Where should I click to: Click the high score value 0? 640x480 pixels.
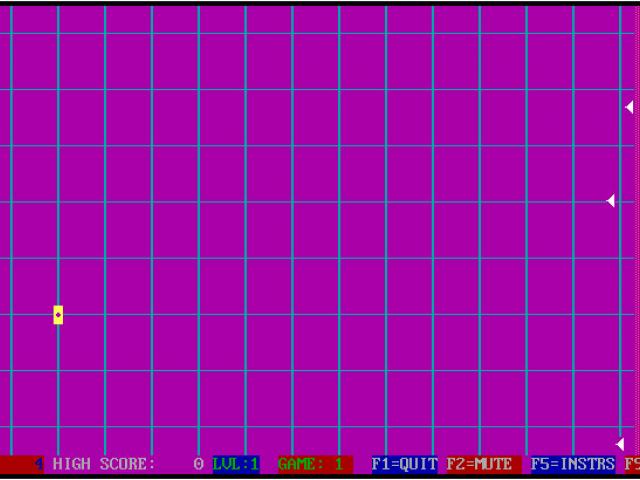[x=198, y=464]
